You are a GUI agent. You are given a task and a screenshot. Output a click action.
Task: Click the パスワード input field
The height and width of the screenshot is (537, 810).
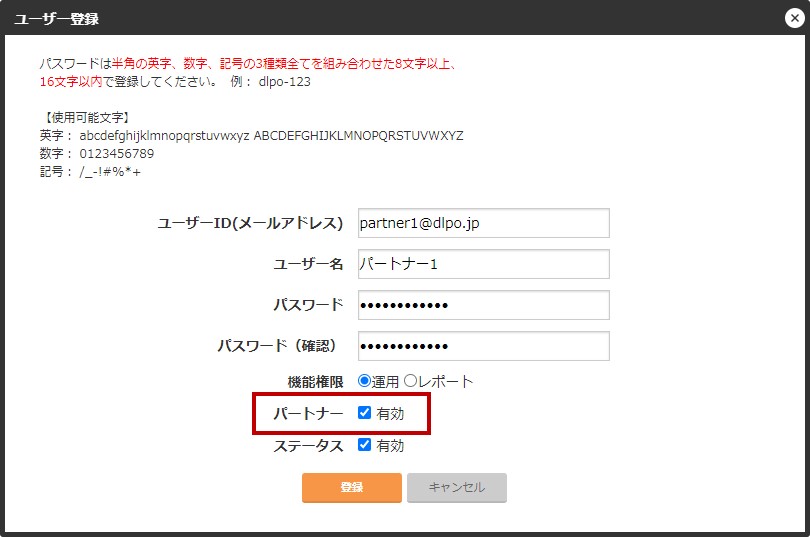tap(484, 305)
